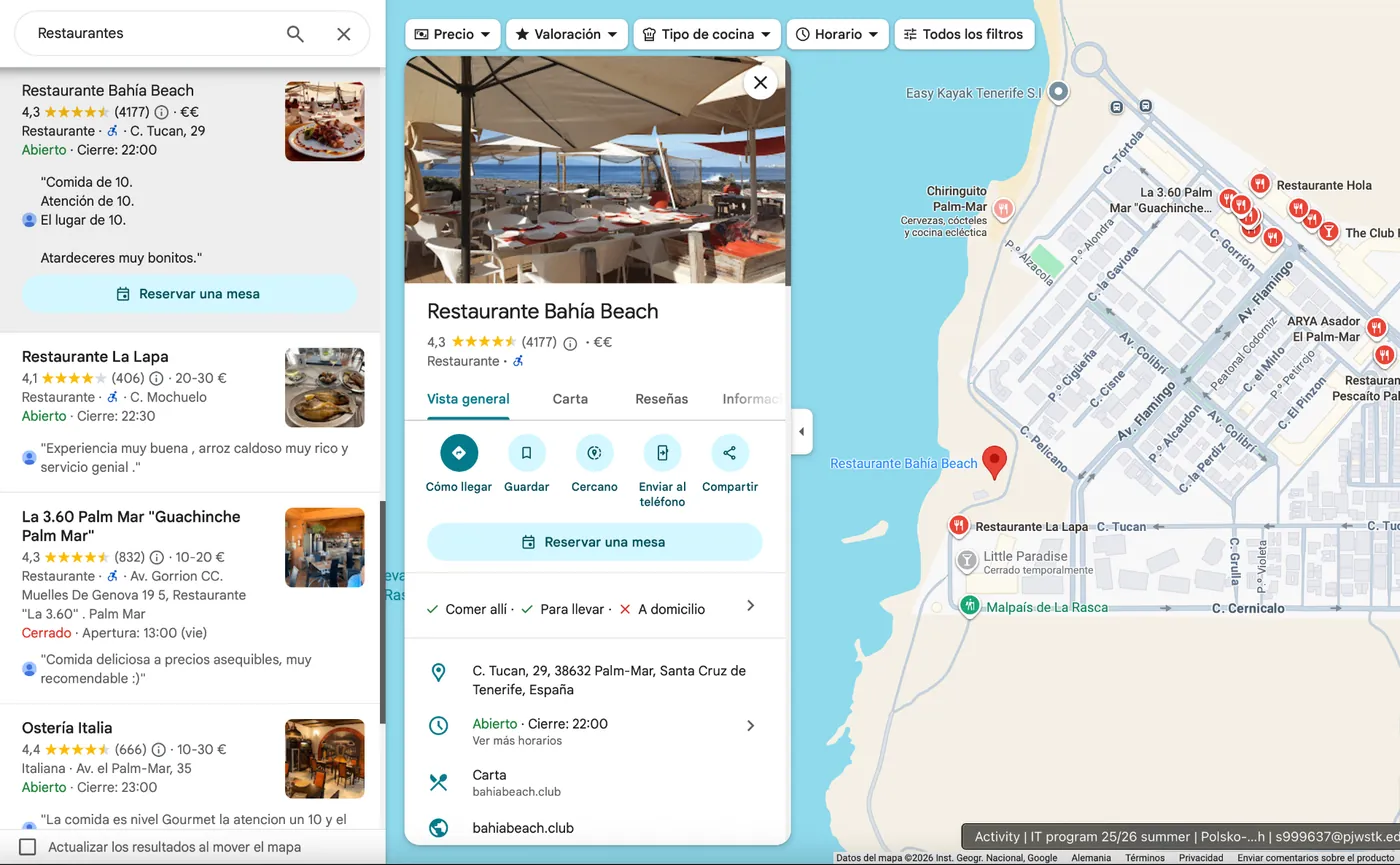Click the Cómo llegar directions icon
Image resolution: width=1400 pixels, height=865 pixels.
pyautogui.click(x=459, y=453)
